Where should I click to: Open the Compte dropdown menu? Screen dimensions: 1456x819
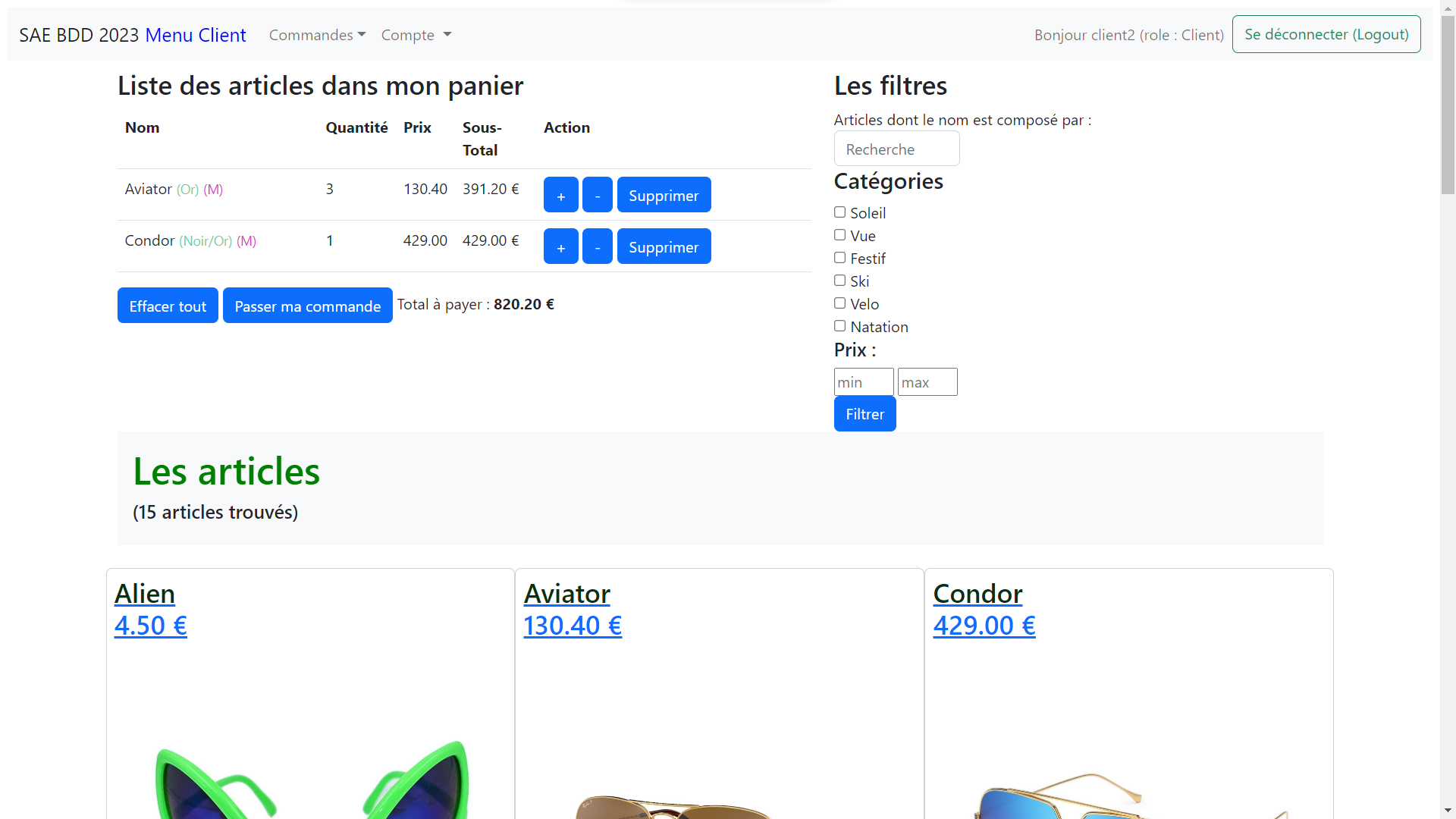coord(415,35)
